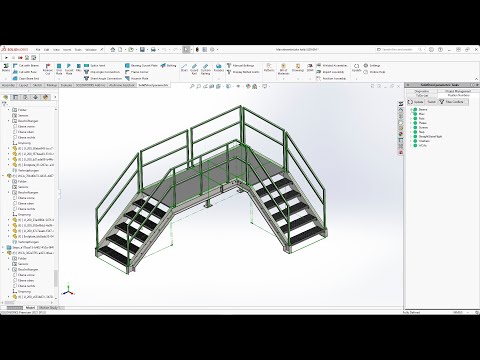
Task: Select Cut with Beams tool
Action: pos(26,66)
